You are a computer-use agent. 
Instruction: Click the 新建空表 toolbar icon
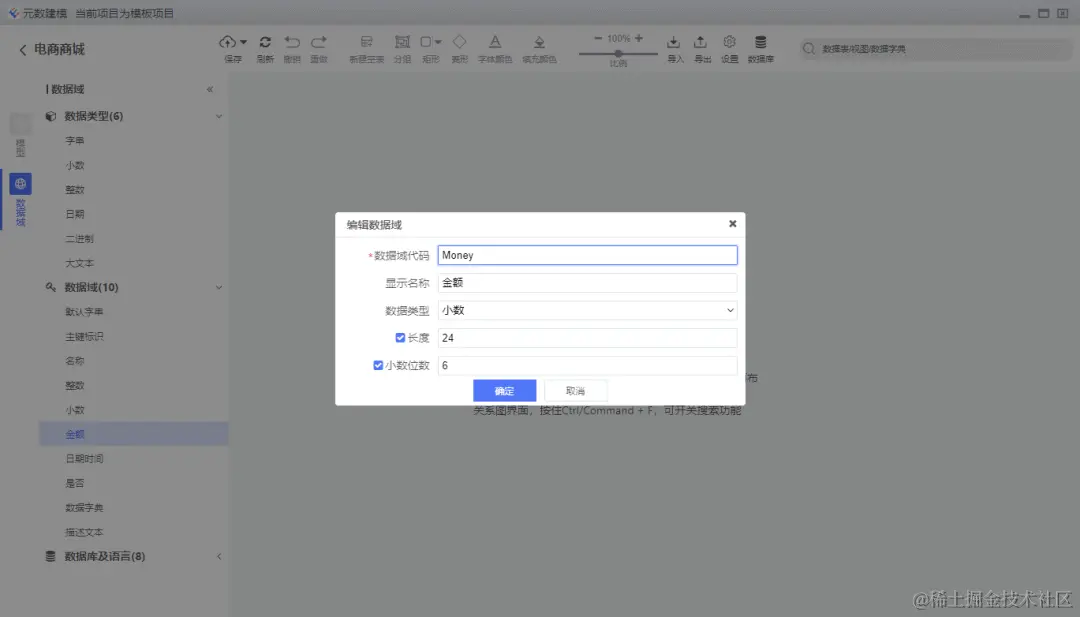[x=366, y=42]
